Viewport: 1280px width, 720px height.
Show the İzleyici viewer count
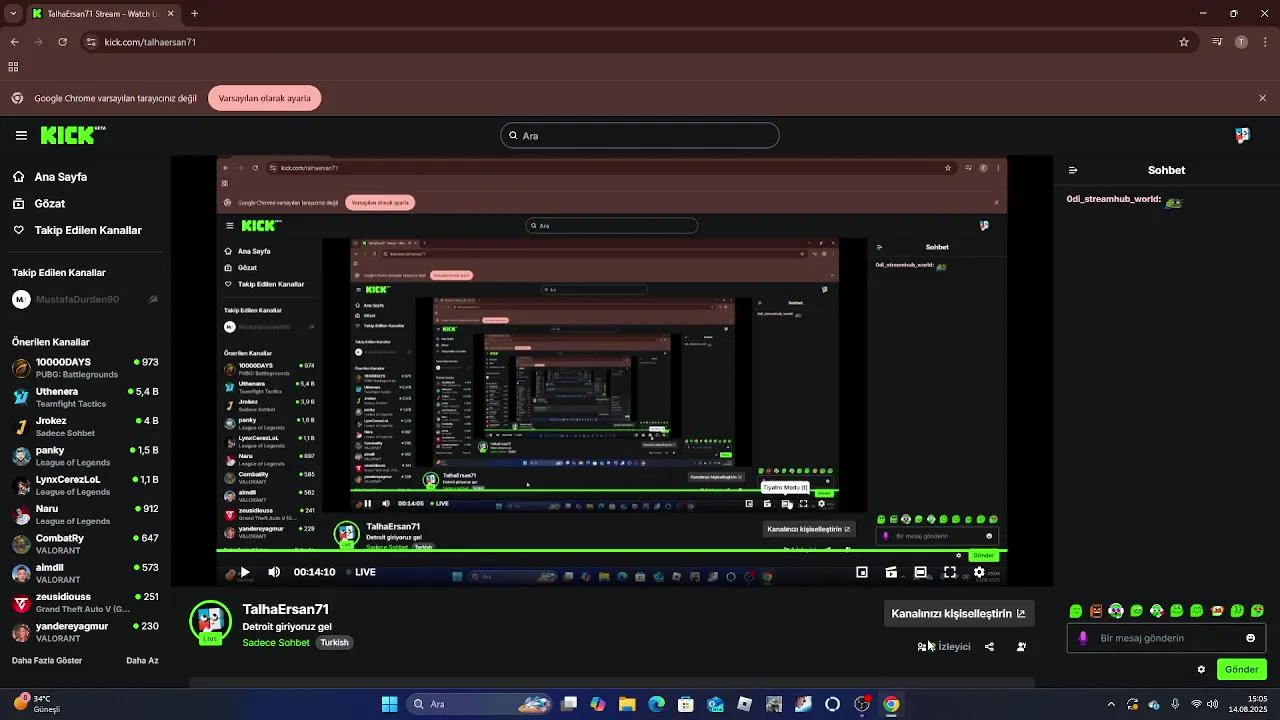click(945, 646)
